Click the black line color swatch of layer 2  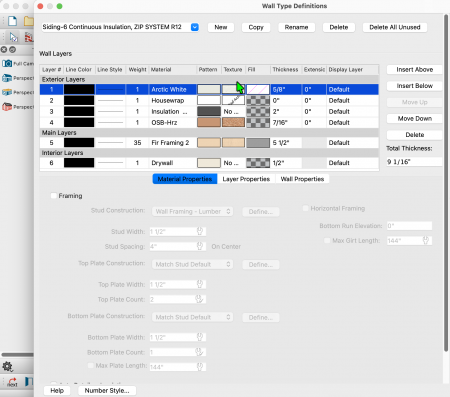pos(79,100)
